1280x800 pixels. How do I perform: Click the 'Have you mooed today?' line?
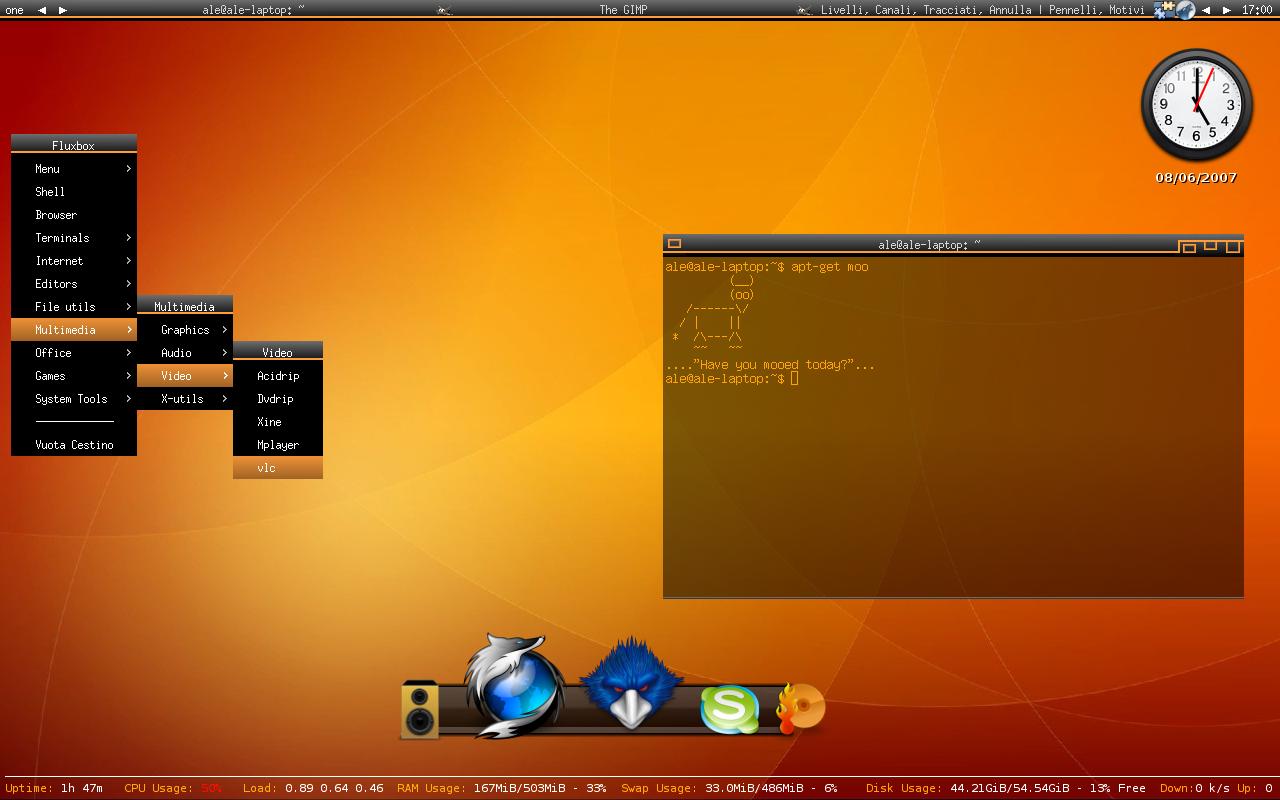(x=770, y=365)
